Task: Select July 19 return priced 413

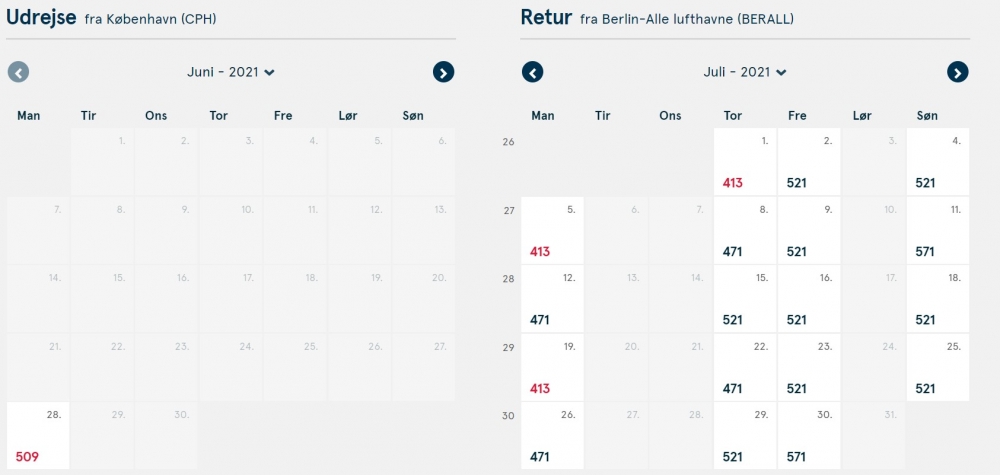Action: click(552, 367)
